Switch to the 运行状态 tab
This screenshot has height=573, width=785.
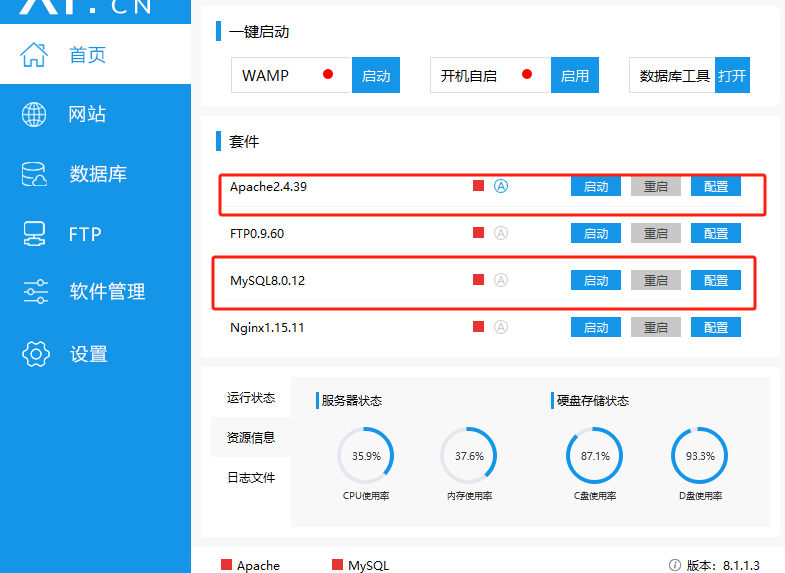[251, 397]
